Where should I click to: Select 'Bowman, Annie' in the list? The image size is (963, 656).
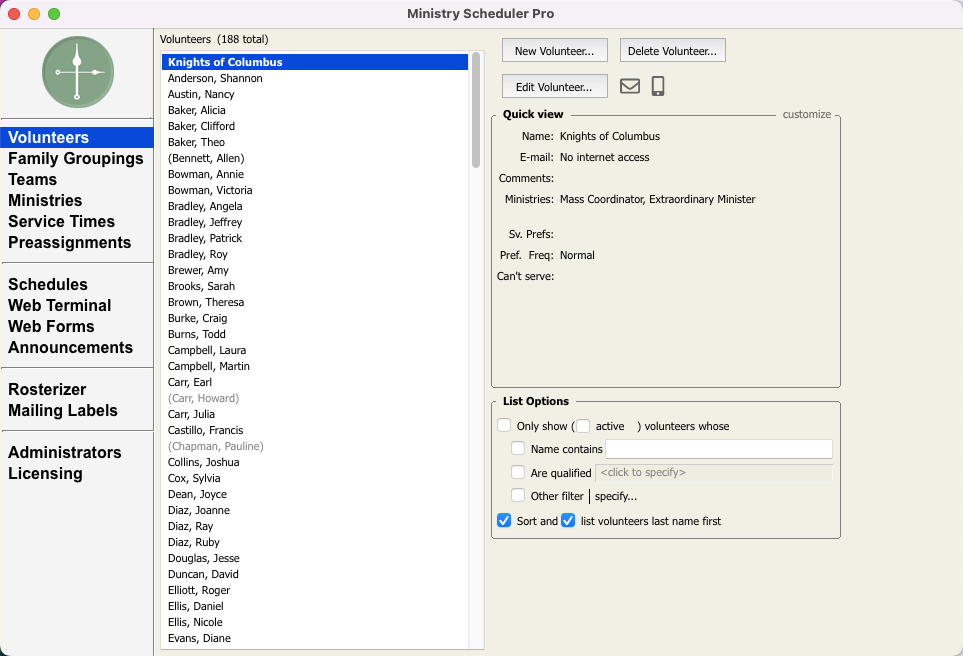315,174
